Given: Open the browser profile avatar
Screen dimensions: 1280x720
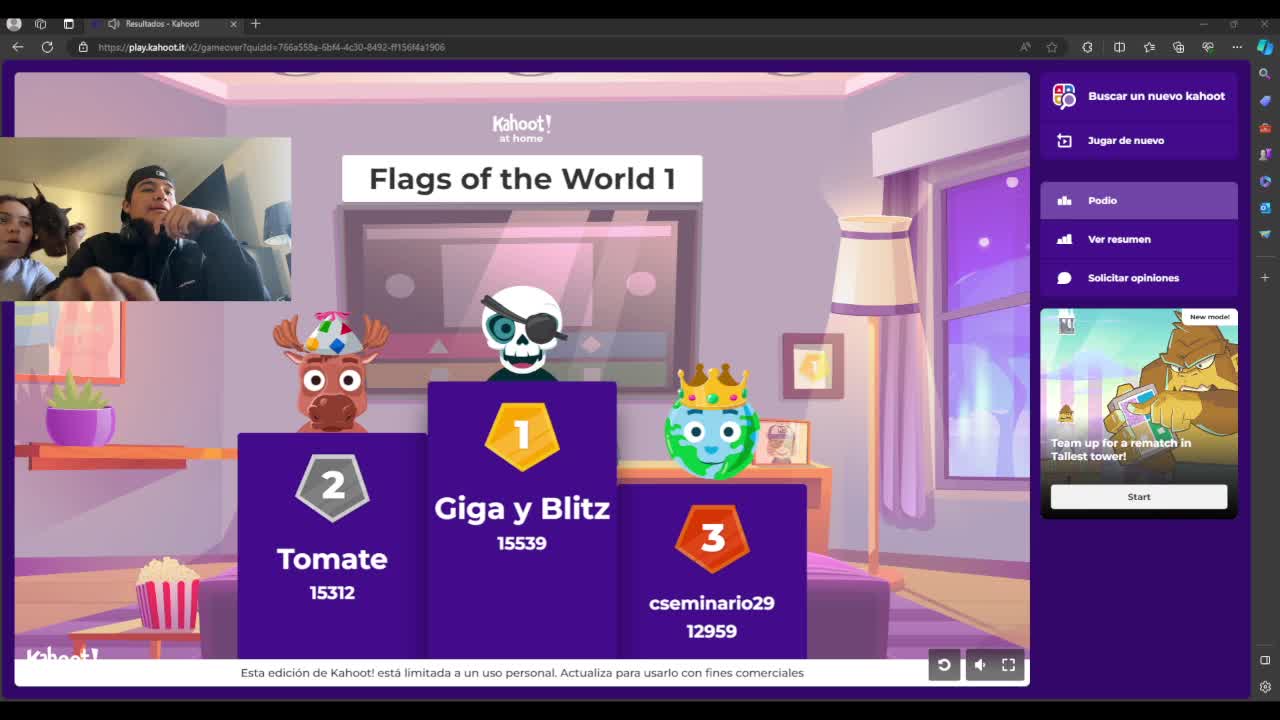Looking at the screenshot, I should tap(14, 23).
